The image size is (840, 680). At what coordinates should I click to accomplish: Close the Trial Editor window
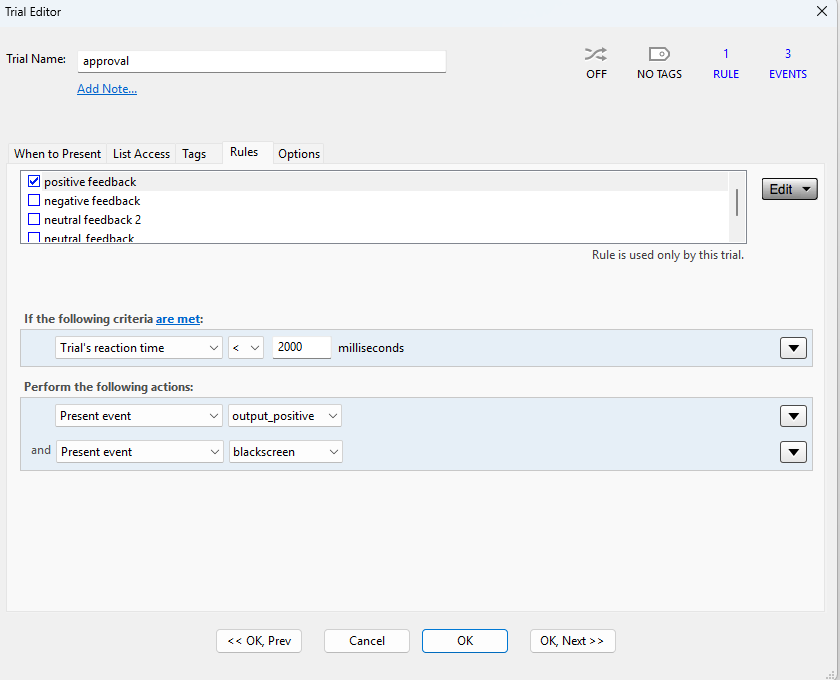click(x=822, y=11)
